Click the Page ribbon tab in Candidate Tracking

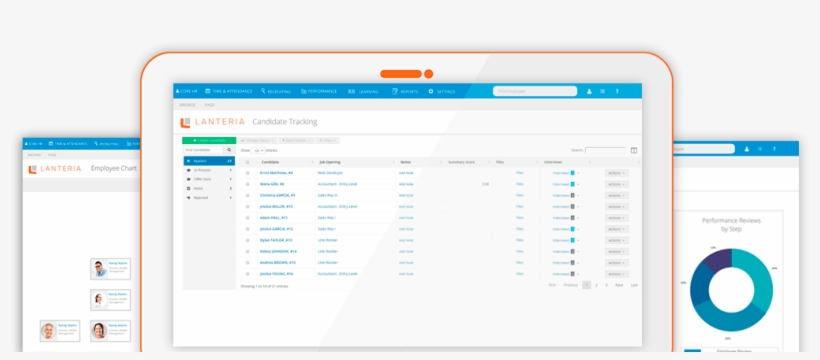[x=209, y=105]
